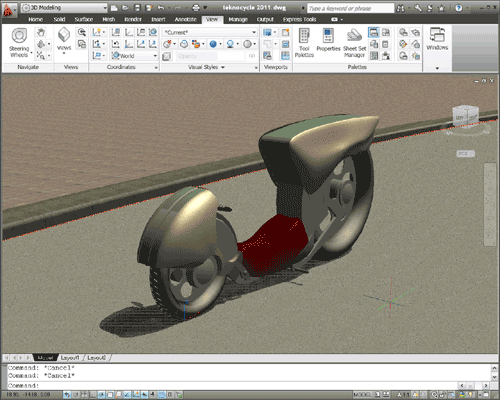Screen dimensions: 500x400
Task: Toggle the X-ray effect icon beside Opacity
Action: point(167,56)
